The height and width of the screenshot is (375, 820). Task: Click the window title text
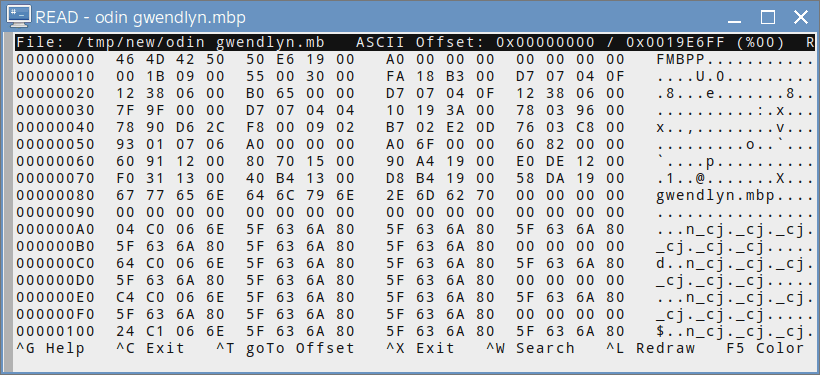click(140, 17)
